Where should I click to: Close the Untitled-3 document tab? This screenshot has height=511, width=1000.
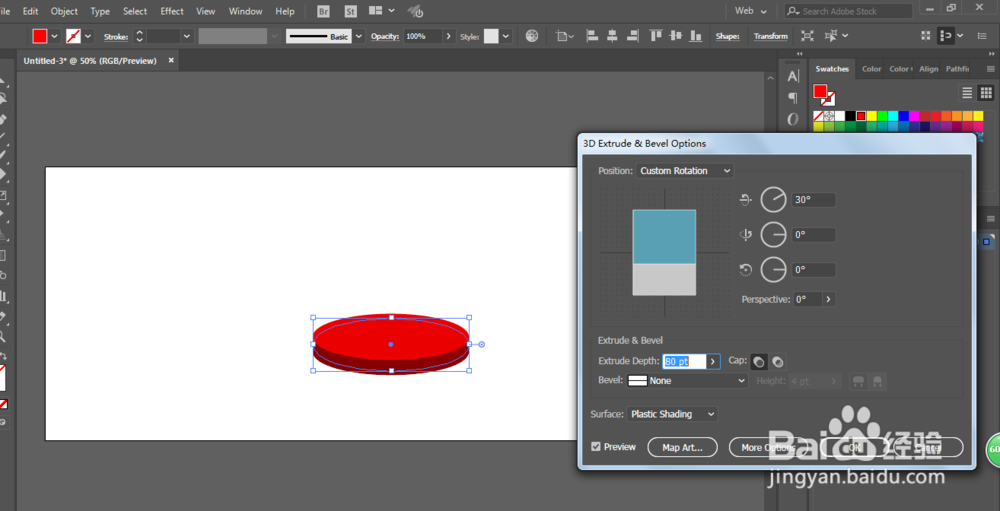pos(171,61)
